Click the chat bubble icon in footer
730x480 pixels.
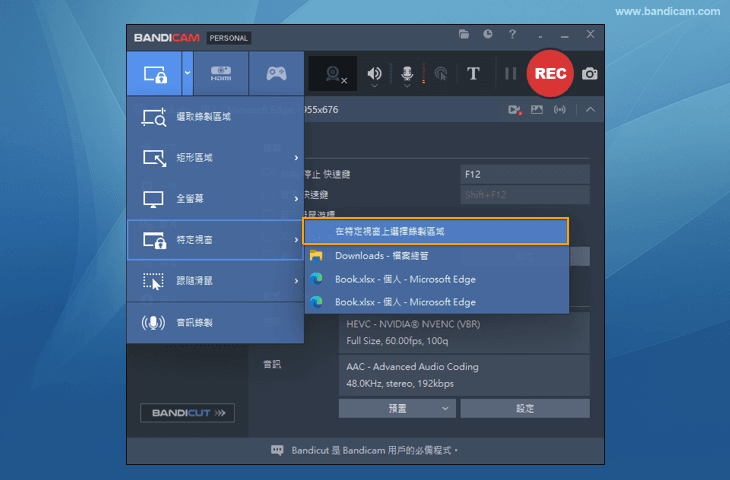[277, 451]
